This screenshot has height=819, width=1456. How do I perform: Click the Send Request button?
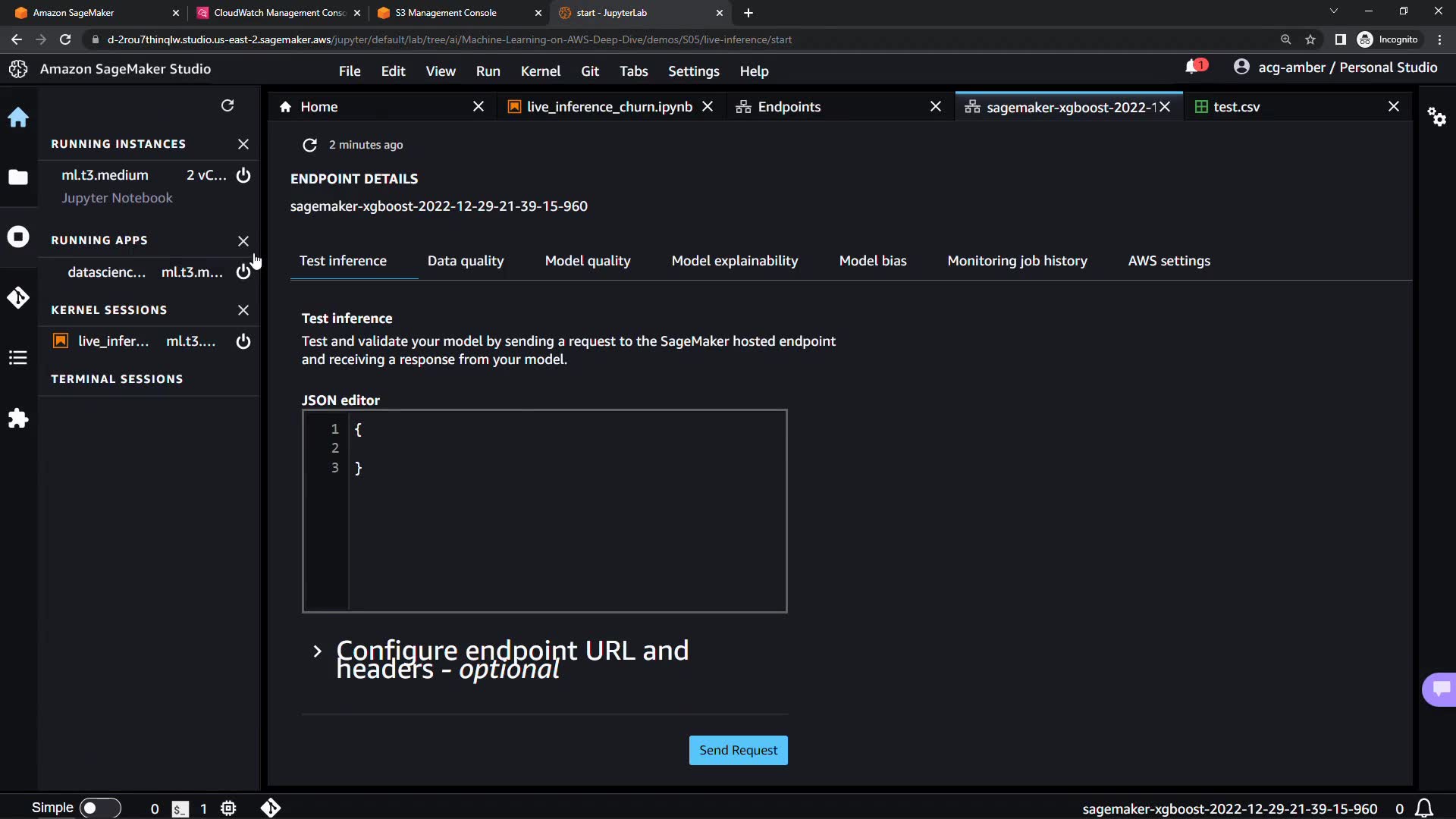[x=738, y=750]
